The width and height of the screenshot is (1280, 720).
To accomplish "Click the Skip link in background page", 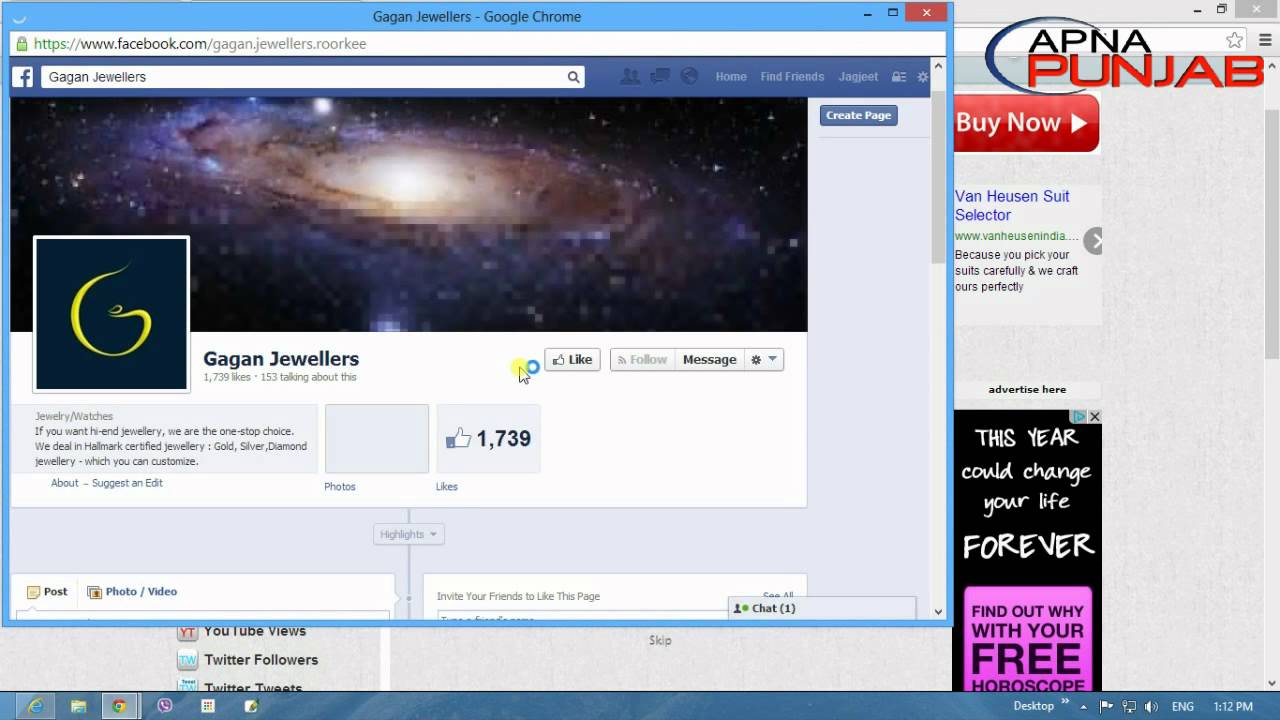I will pyautogui.click(x=660, y=641).
